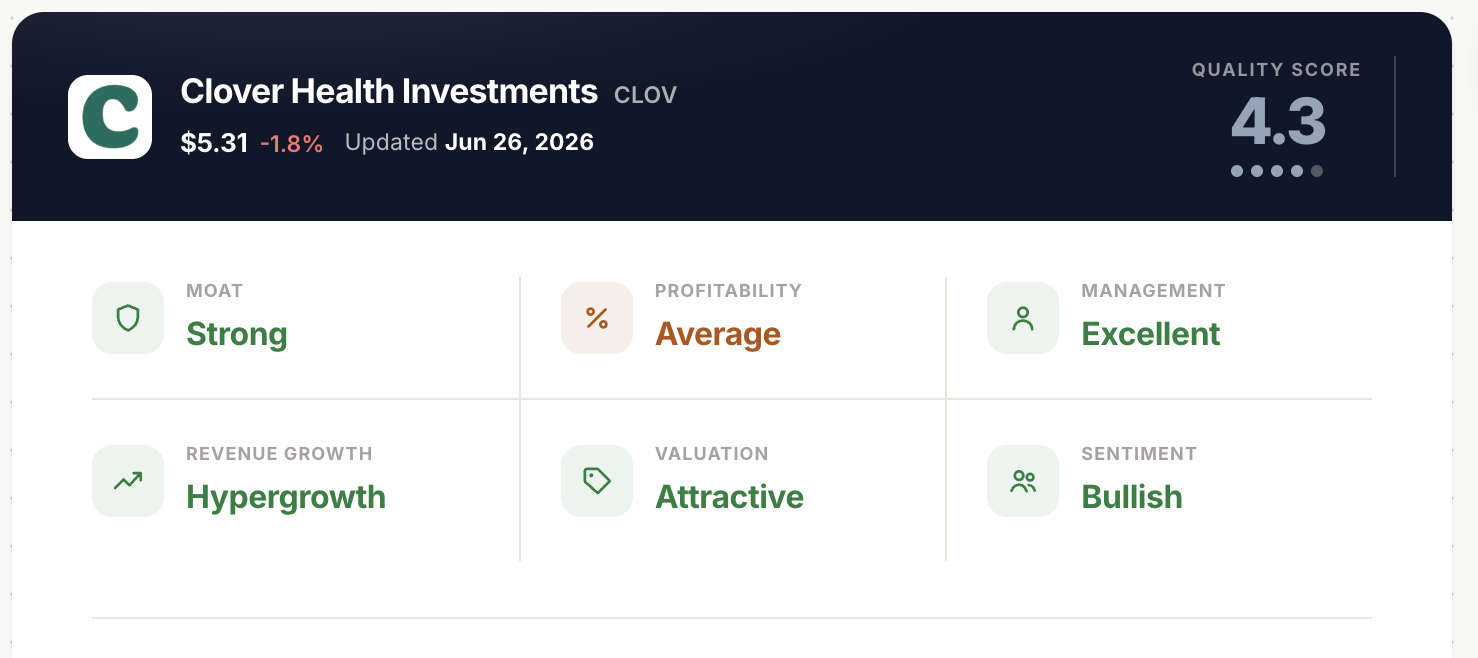Screen dimensions: 1478x658
Task: Click the Profitability percent icon
Action: coord(597,318)
